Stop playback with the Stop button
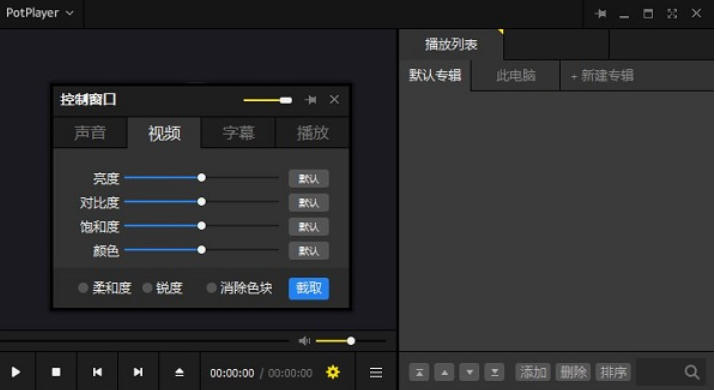 tap(56, 372)
